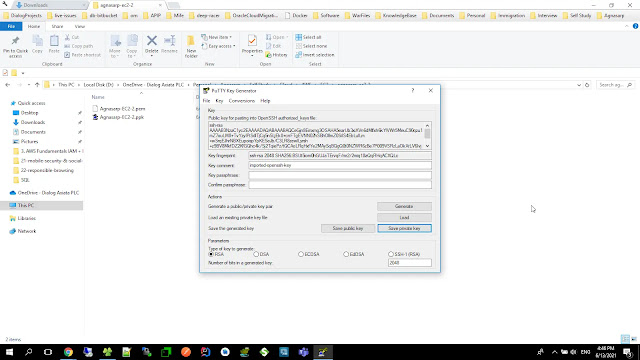Click the Up one level arrow
The height and width of the screenshot is (360, 640).
click(x=37, y=85)
